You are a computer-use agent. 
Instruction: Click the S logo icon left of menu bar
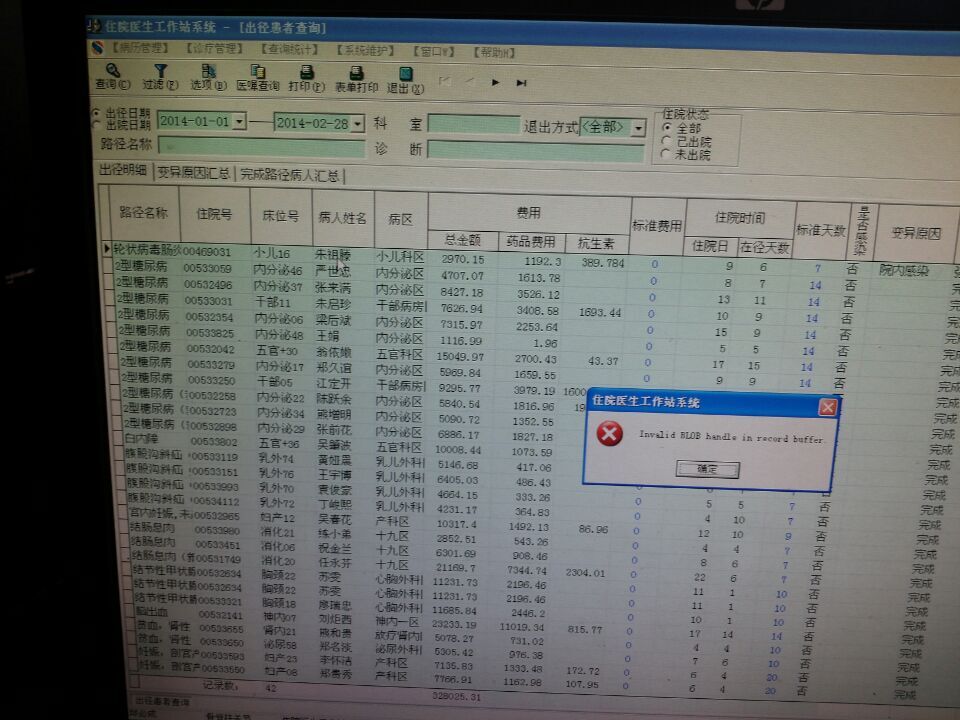[97, 47]
